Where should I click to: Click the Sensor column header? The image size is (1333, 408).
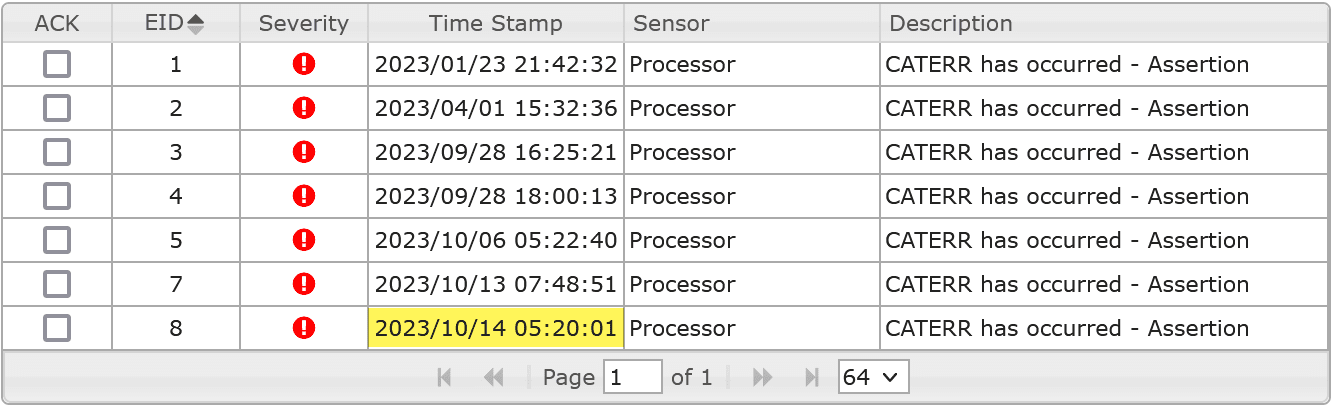pos(752,23)
